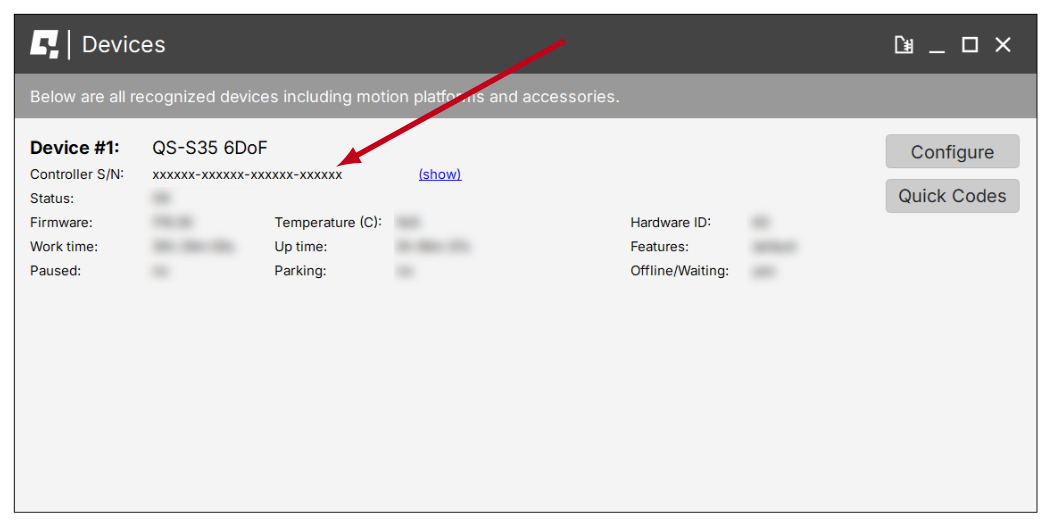Open the Quick Codes panel

952,196
